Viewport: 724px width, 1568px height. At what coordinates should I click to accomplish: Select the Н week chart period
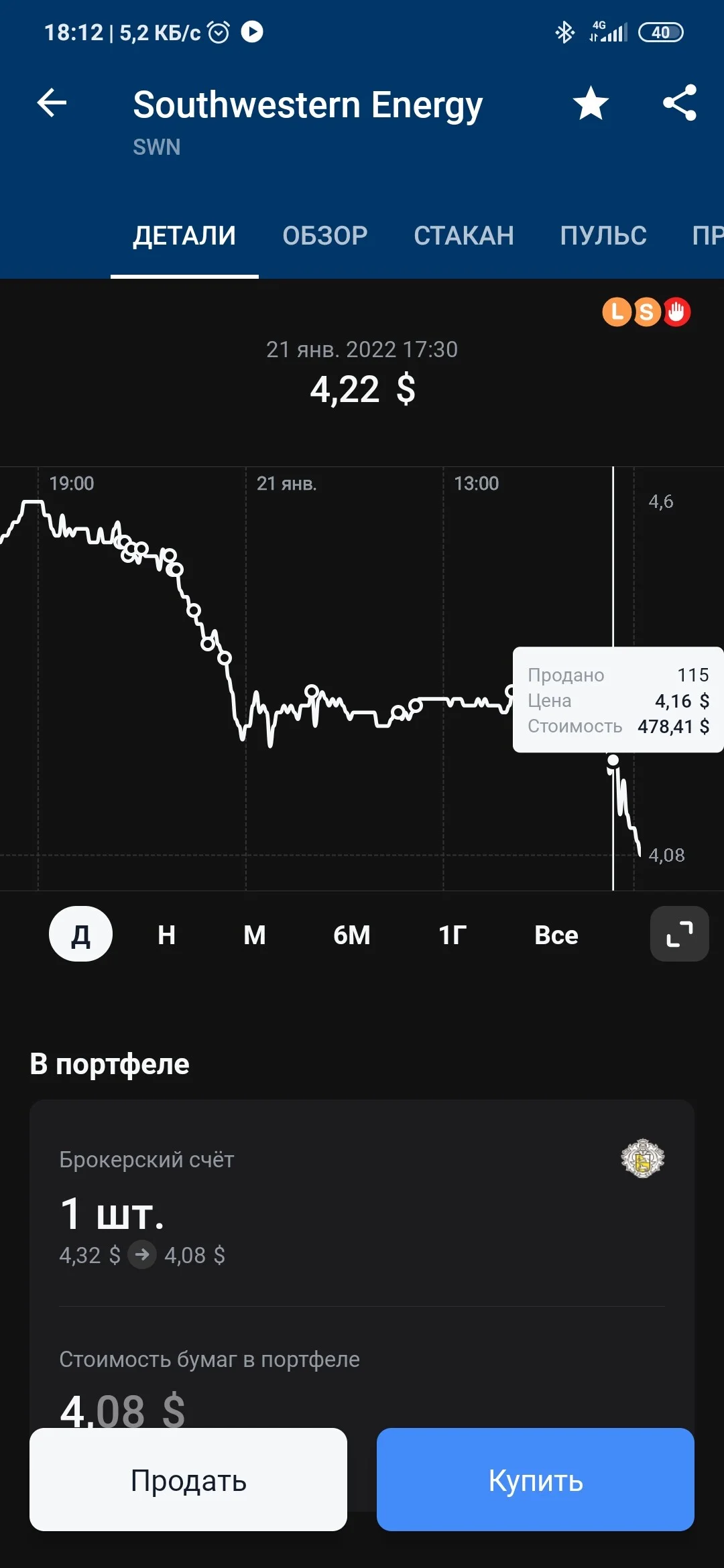(167, 934)
